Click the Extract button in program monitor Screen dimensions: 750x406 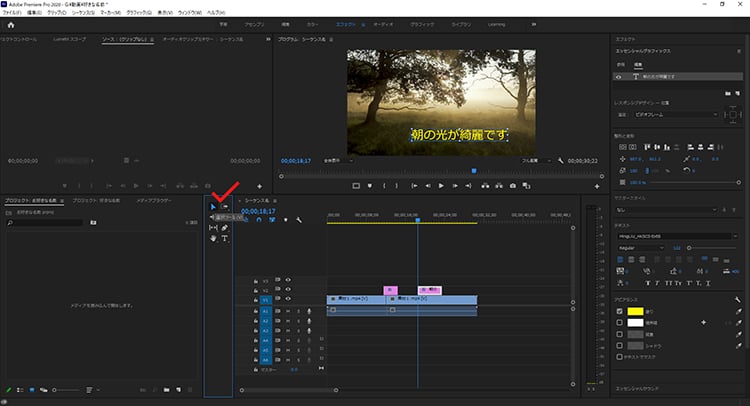499,186
